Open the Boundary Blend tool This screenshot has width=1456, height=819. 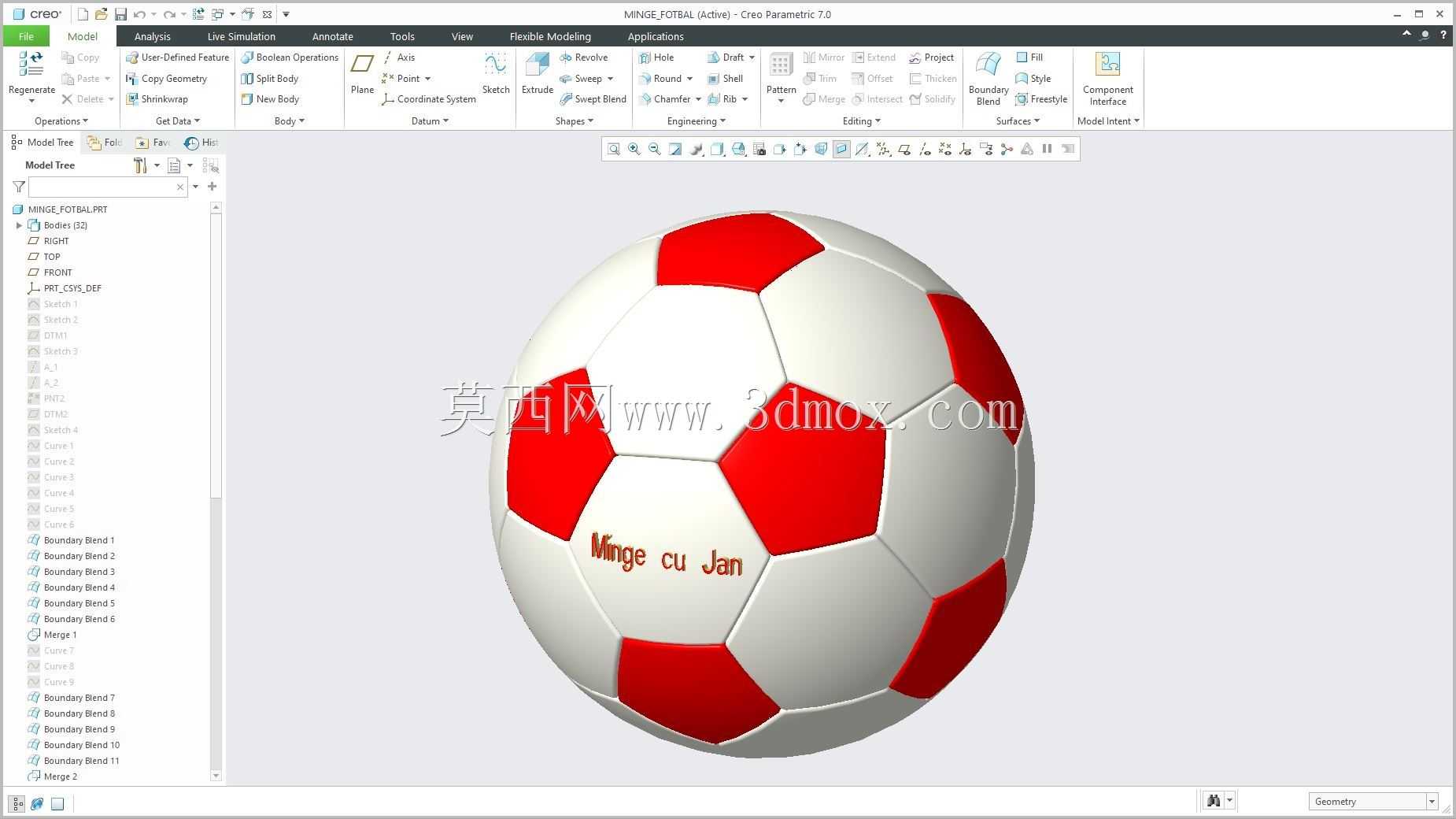(x=989, y=78)
